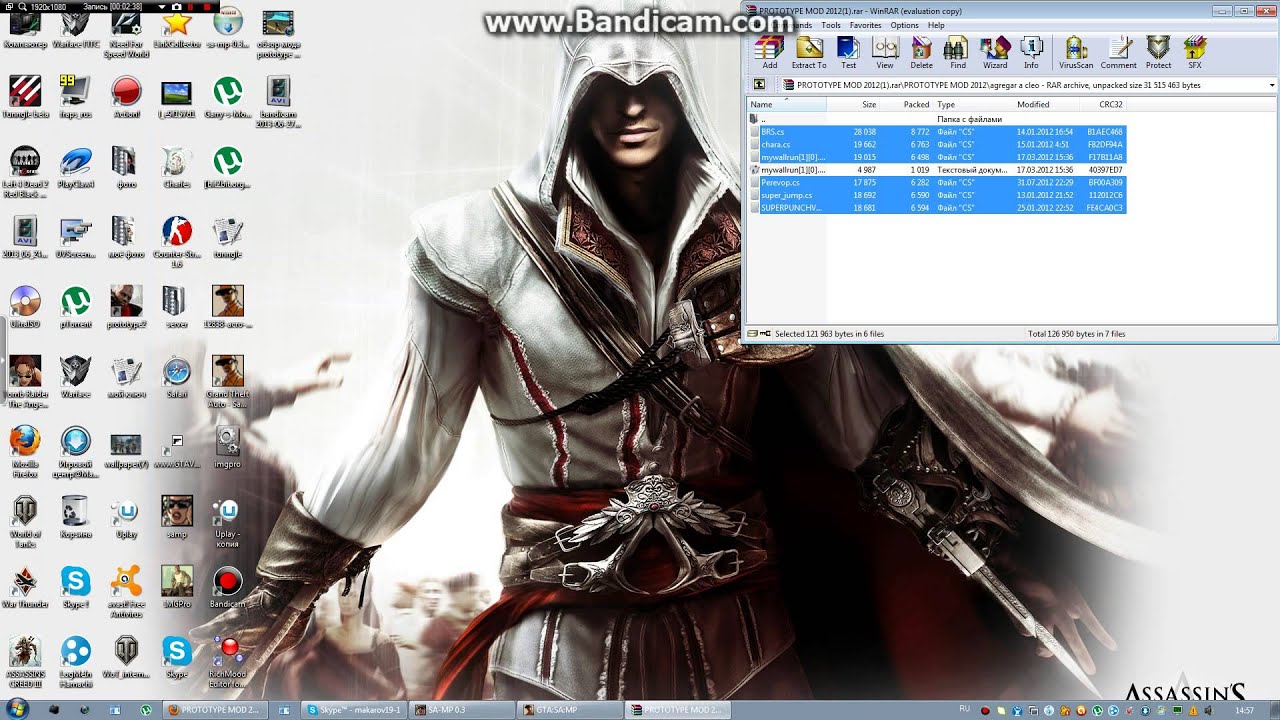Select the BRS.cs file row
Viewport: 1280px width, 720px height.
[937, 132]
